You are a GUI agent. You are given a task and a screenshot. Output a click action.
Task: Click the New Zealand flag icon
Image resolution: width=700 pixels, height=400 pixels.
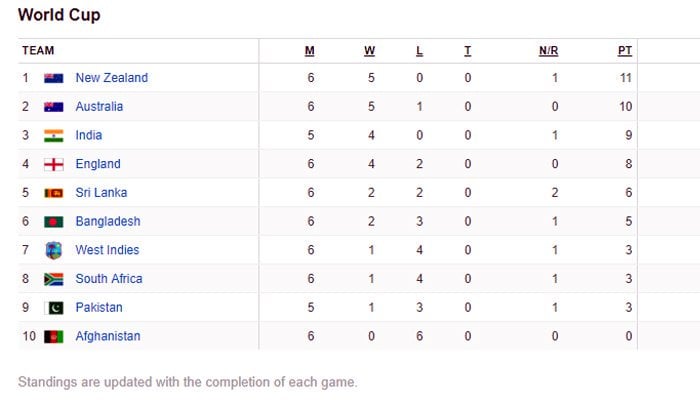click(x=54, y=78)
